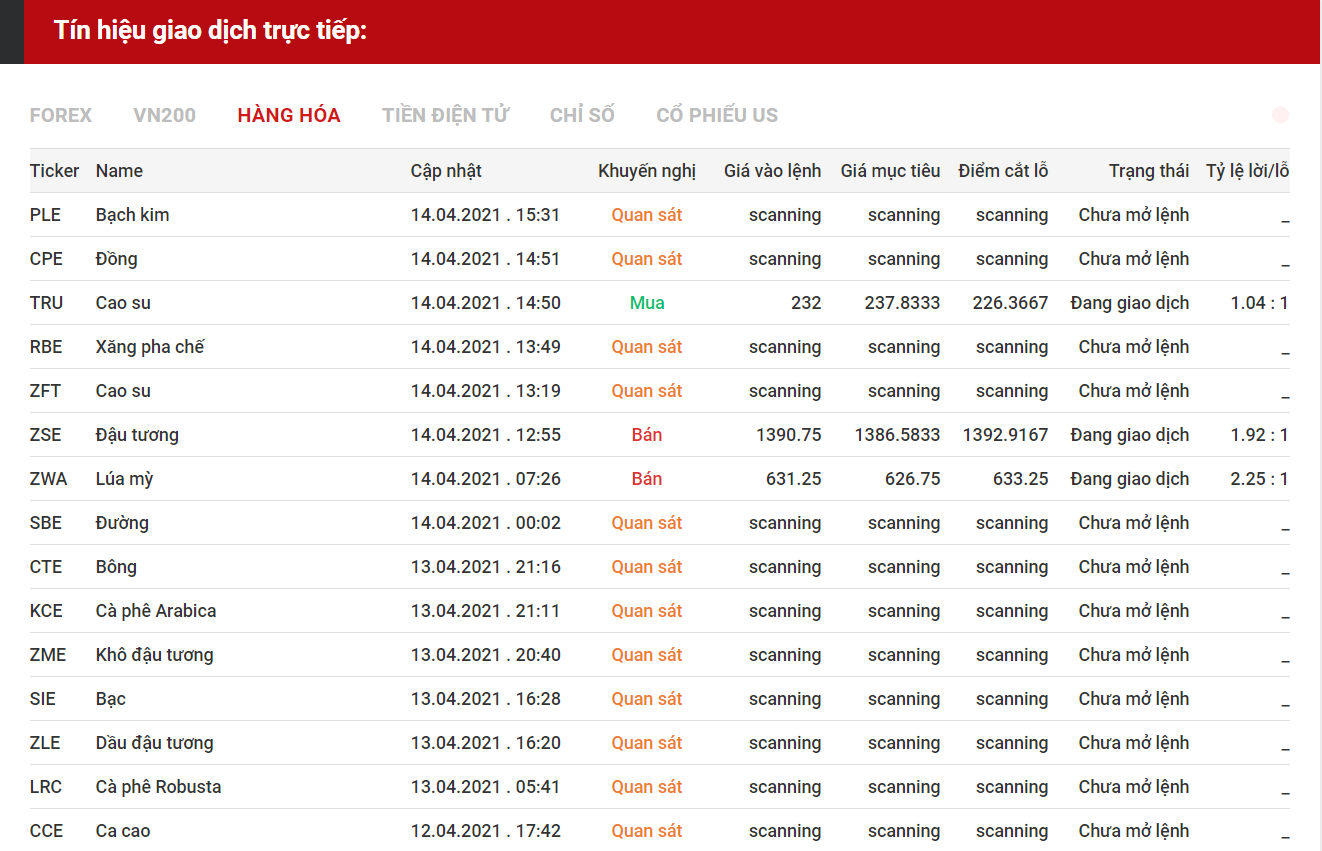
Task: Click entry price 232 in TRU row
Action: (806, 303)
